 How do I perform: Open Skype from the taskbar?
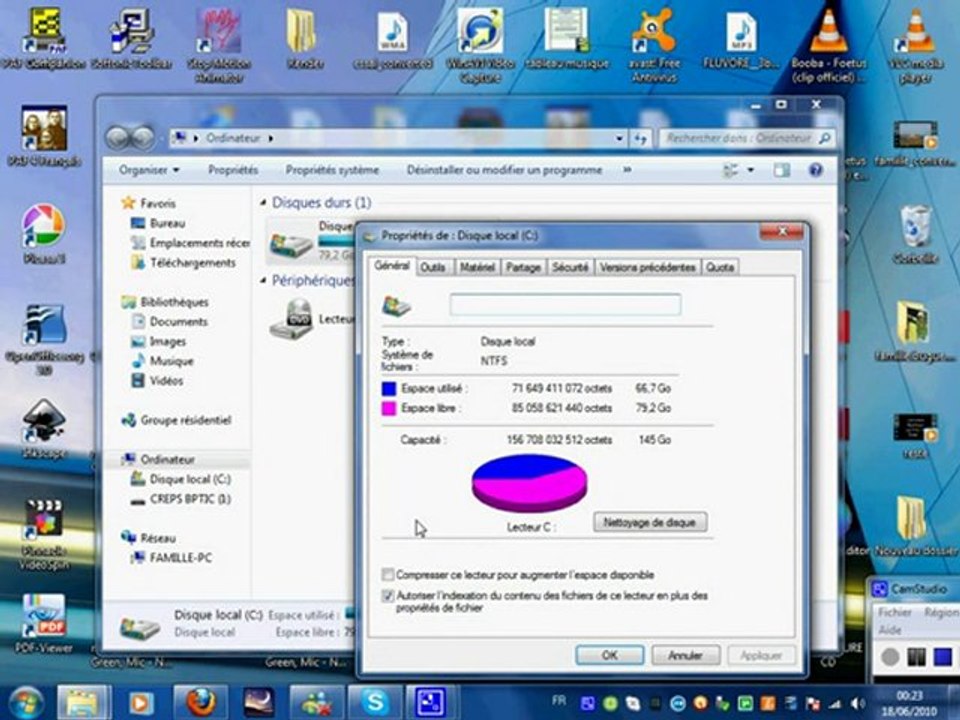click(375, 702)
